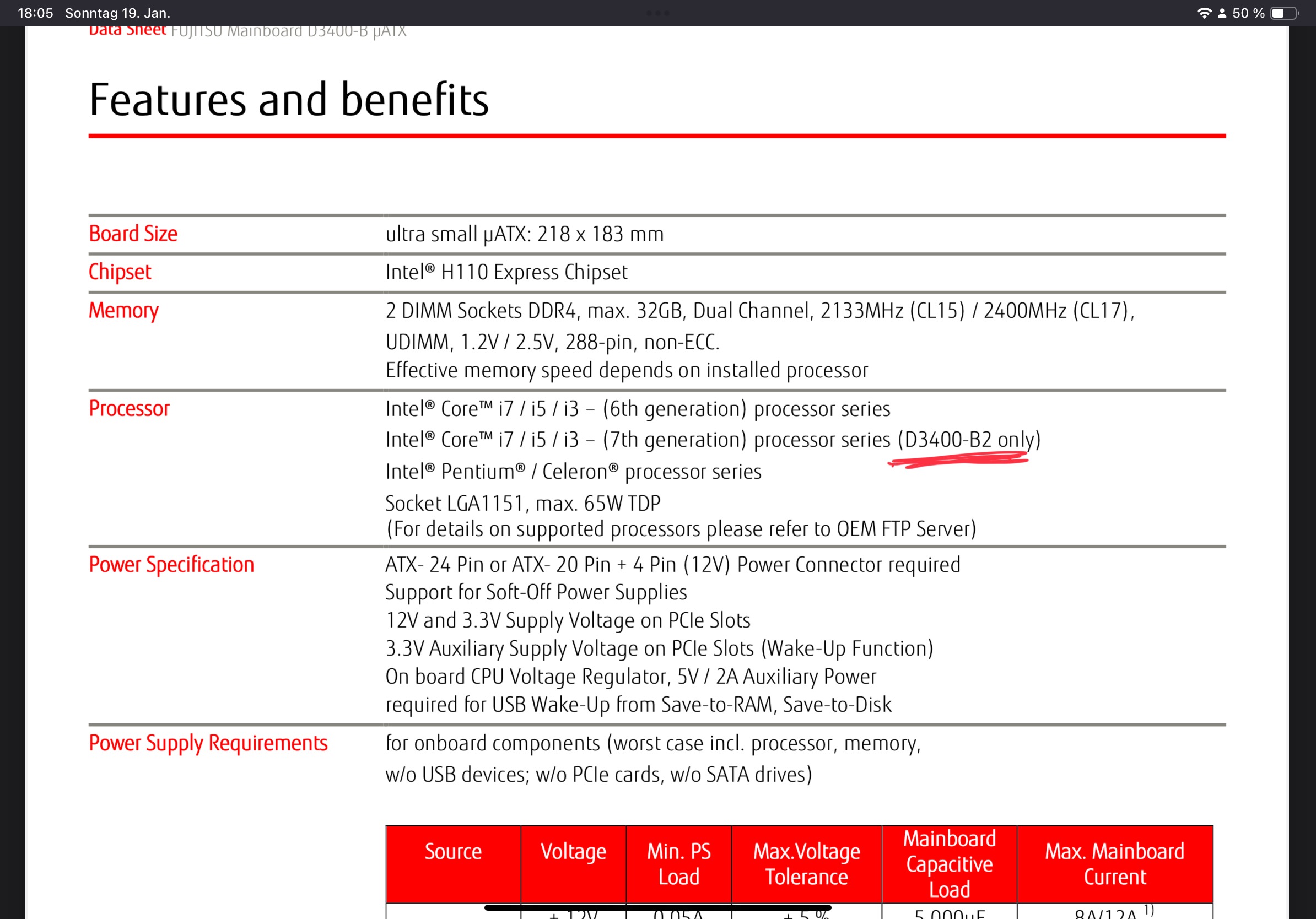Tap the 18:05 clock in status bar
The height and width of the screenshot is (919, 1316).
tap(35, 13)
